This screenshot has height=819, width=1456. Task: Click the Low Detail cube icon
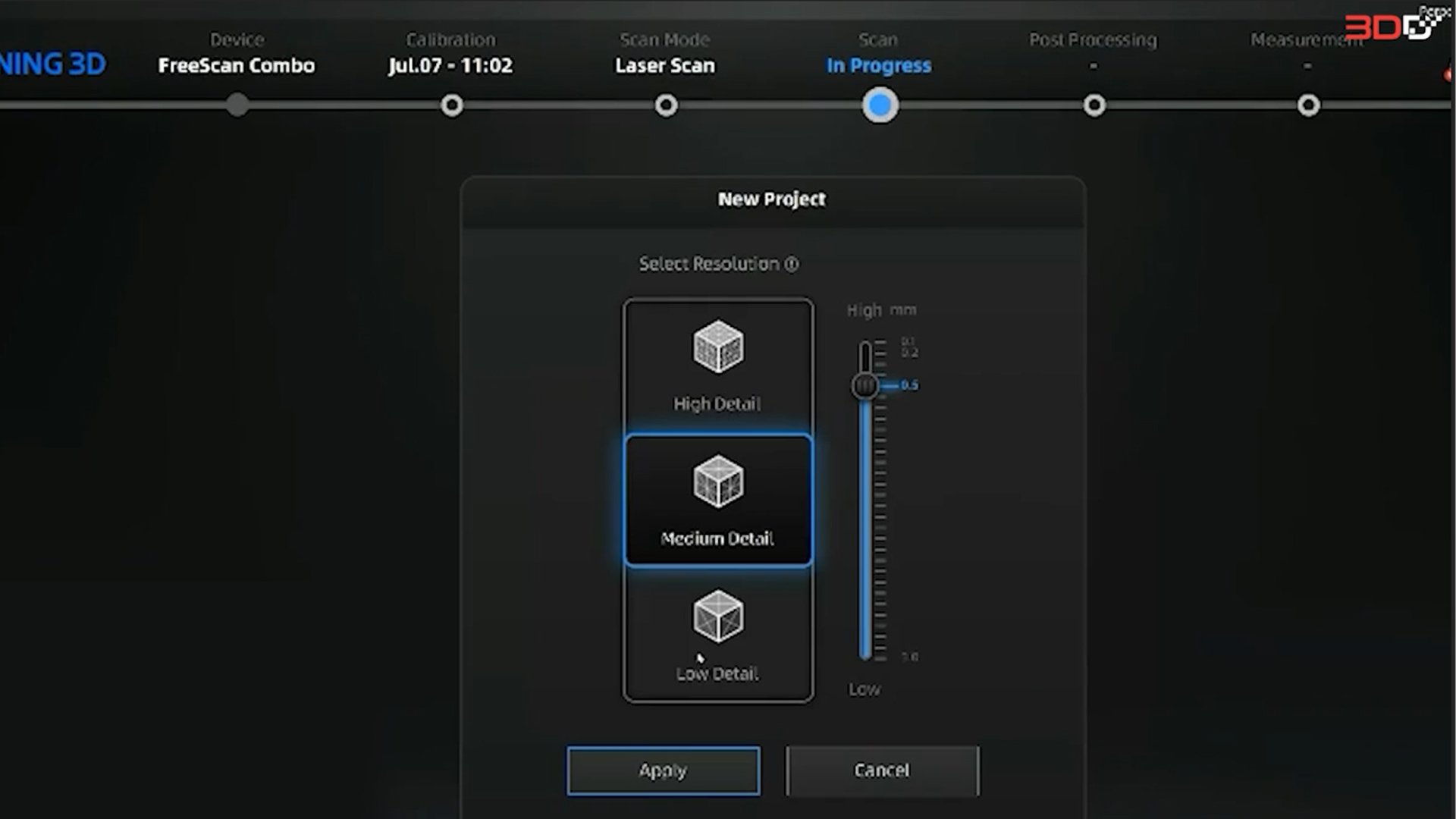[717, 616]
